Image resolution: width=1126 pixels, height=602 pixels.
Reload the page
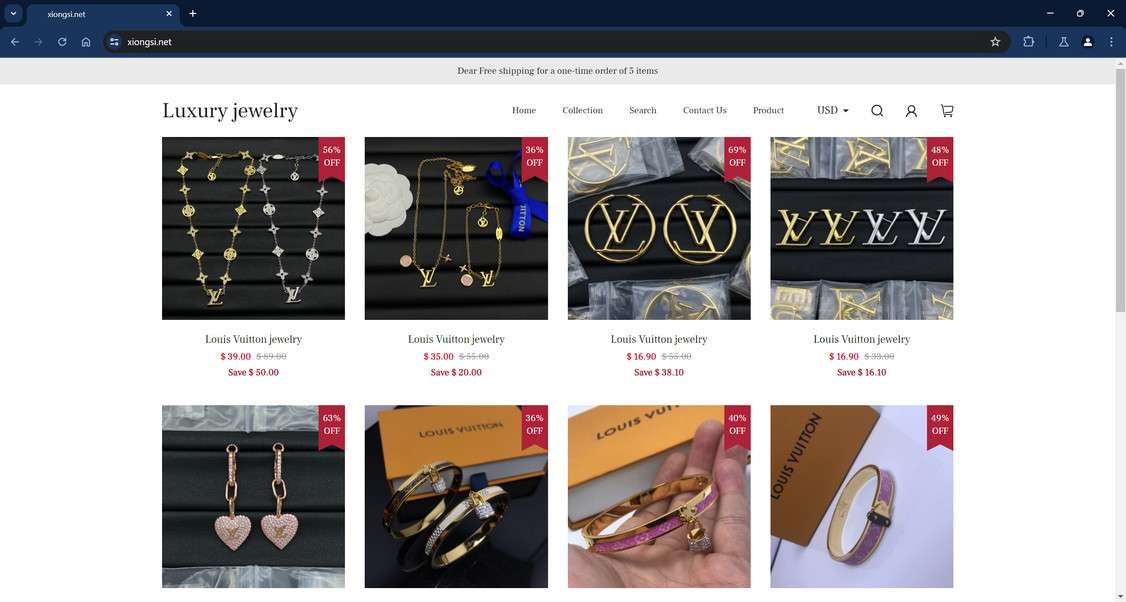[62, 42]
